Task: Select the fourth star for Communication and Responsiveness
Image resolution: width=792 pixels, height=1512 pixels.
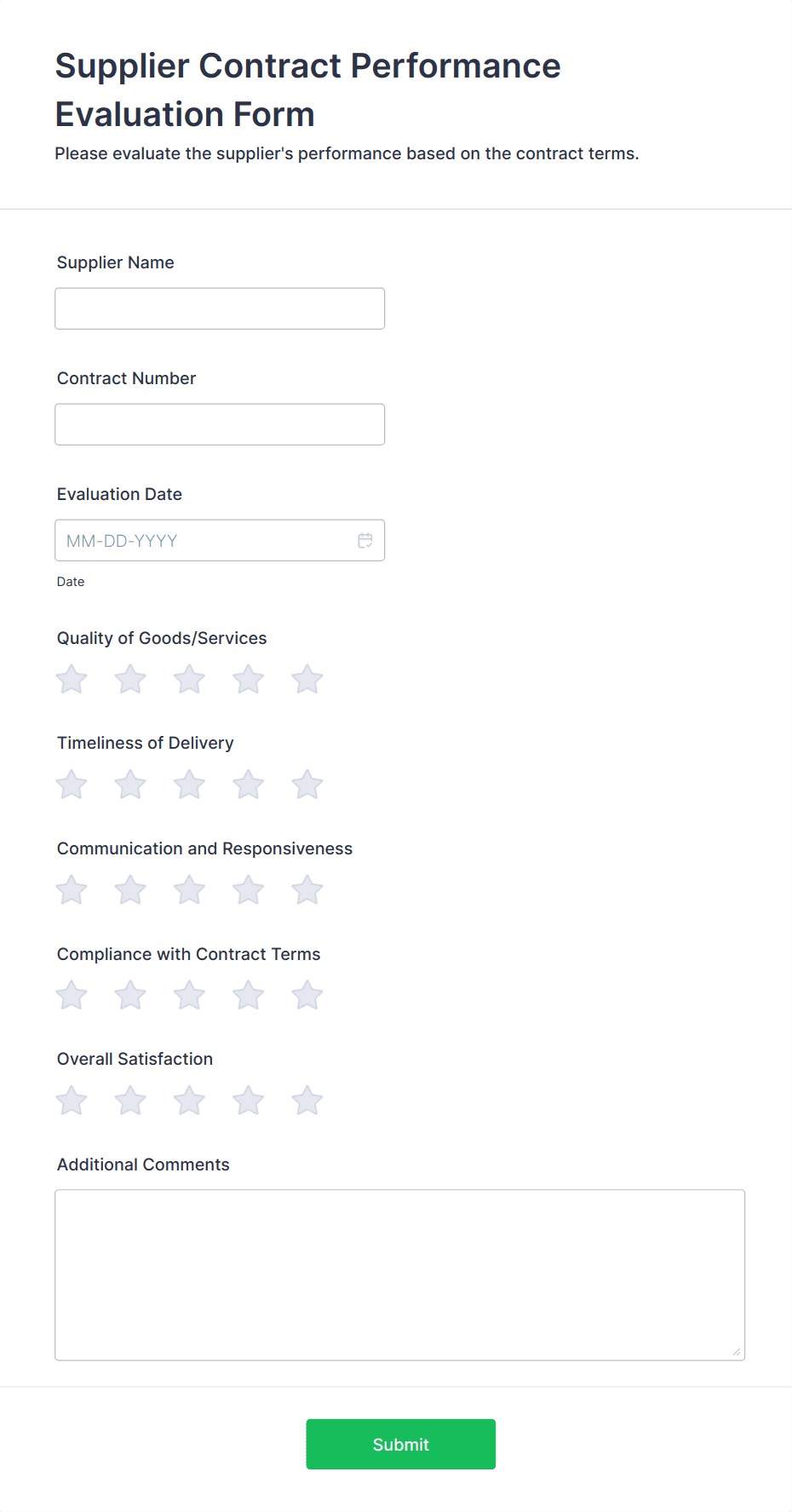Action: click(x=248, y=889)
